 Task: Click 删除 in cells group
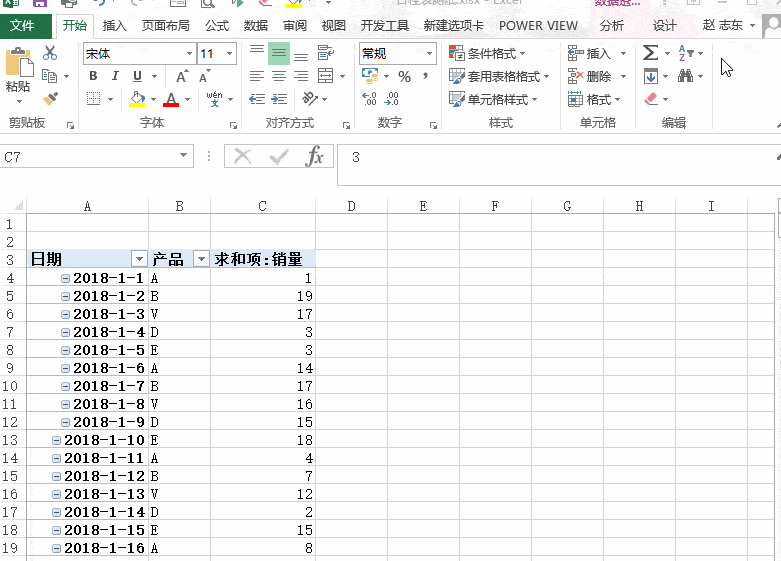pyautogui.click(x=590, y=76)
